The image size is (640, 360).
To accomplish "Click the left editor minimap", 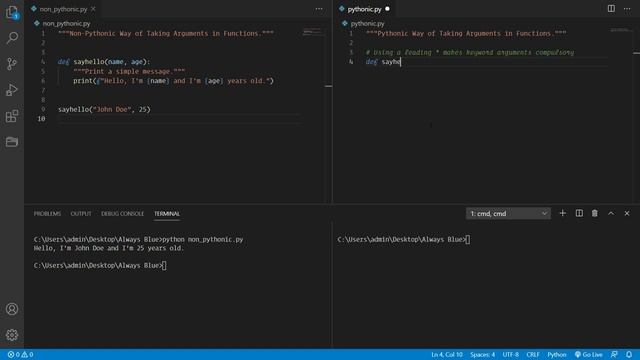I will pyautogui.click(x=313, y=32).
